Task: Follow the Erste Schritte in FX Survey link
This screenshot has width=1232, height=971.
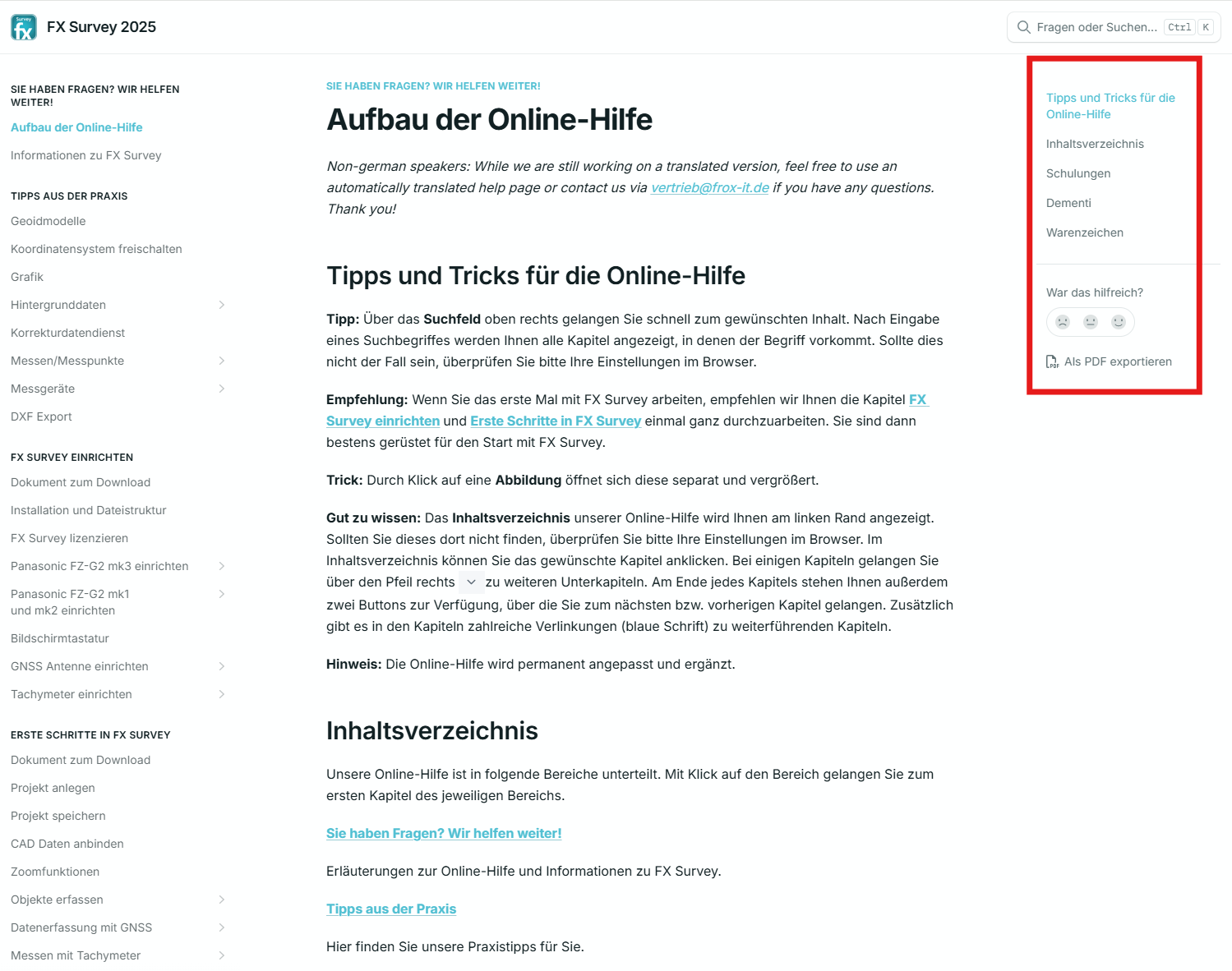Action: coord(556,421)
